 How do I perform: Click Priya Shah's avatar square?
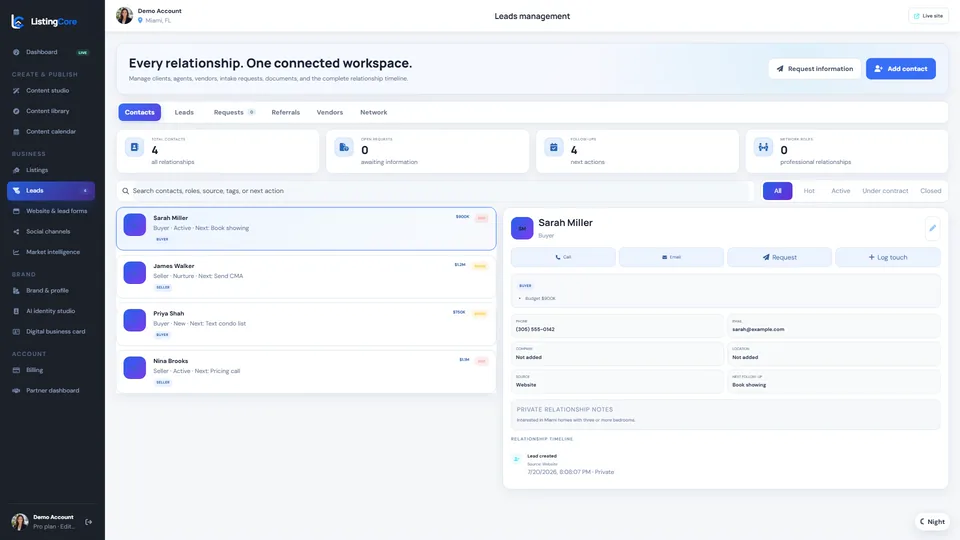tap(135, 320)
